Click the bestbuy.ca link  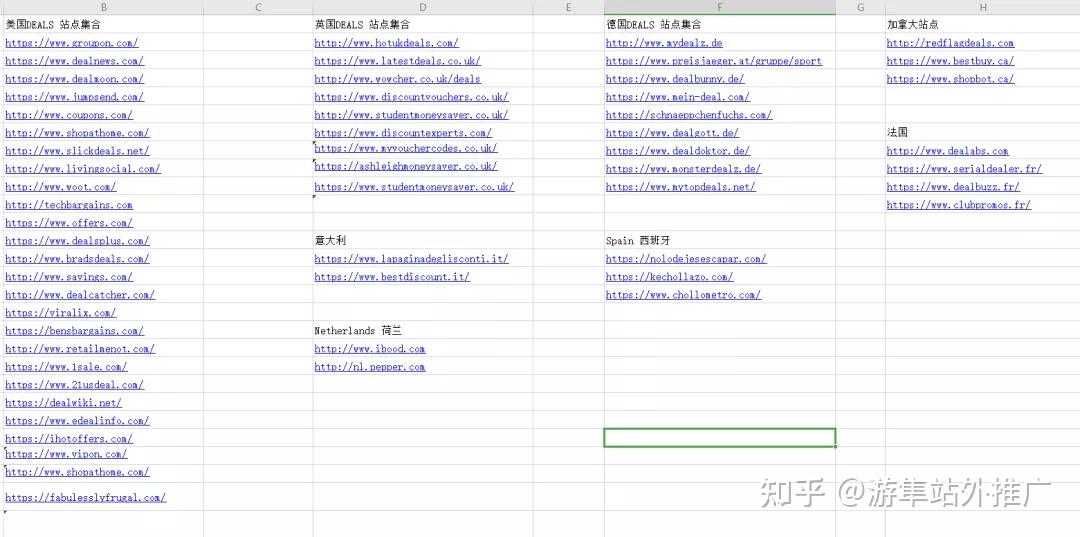coord(951,61)
